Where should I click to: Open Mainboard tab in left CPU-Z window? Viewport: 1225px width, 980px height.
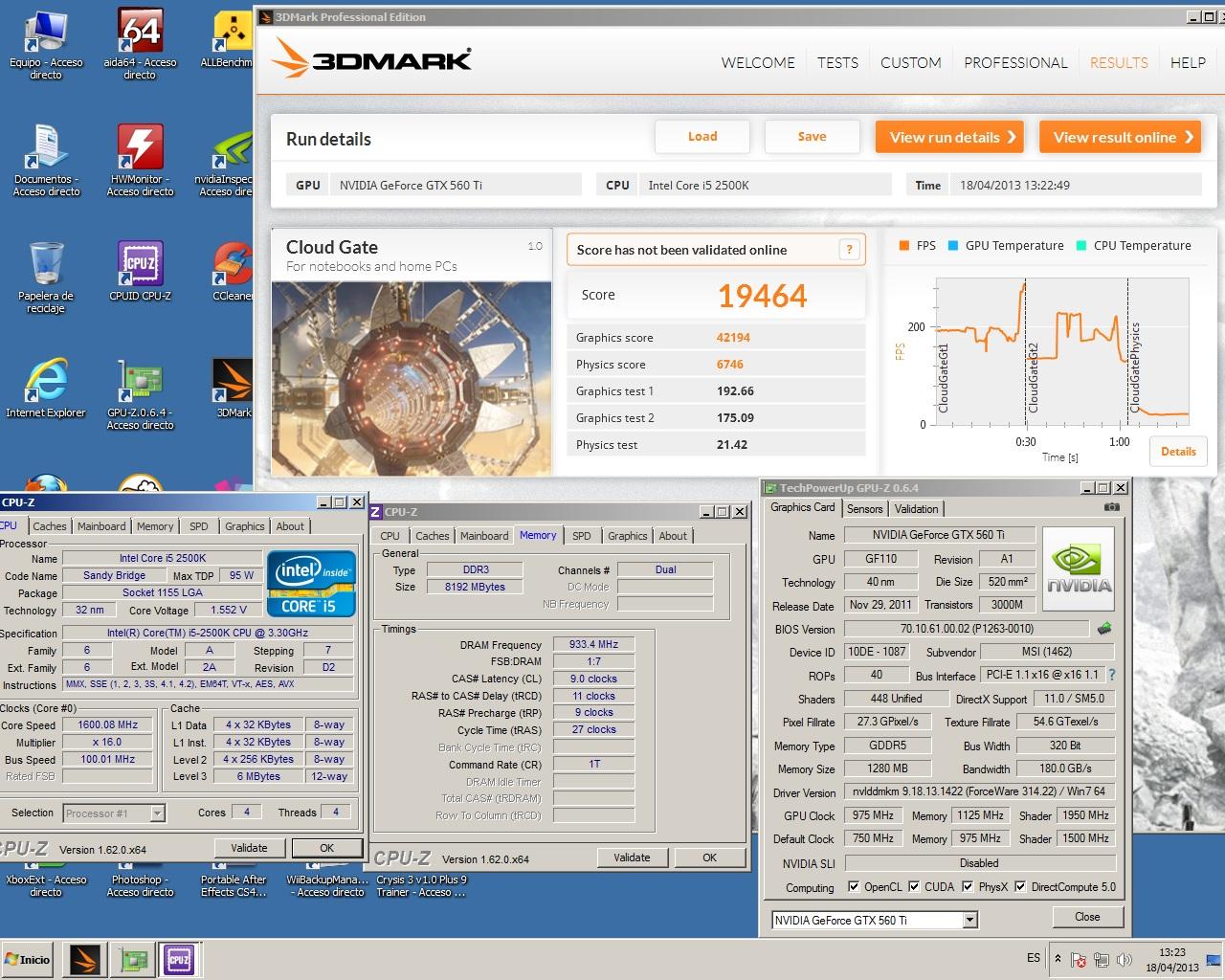click(101, 526)
